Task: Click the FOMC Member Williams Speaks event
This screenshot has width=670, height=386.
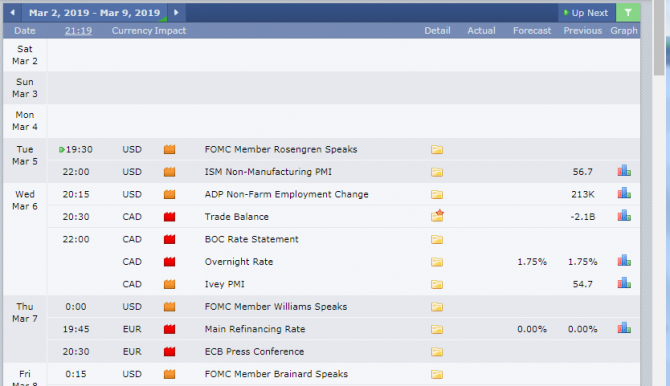Action: [276, 306]
